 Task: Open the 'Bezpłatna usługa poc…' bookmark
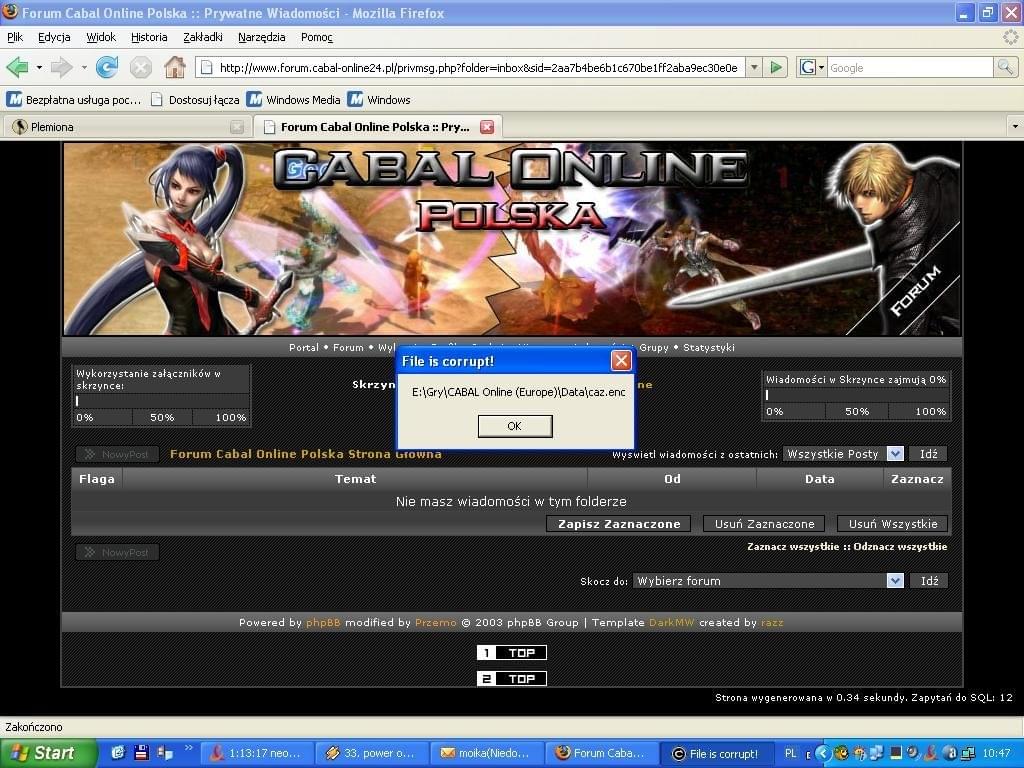coord(74,100)
